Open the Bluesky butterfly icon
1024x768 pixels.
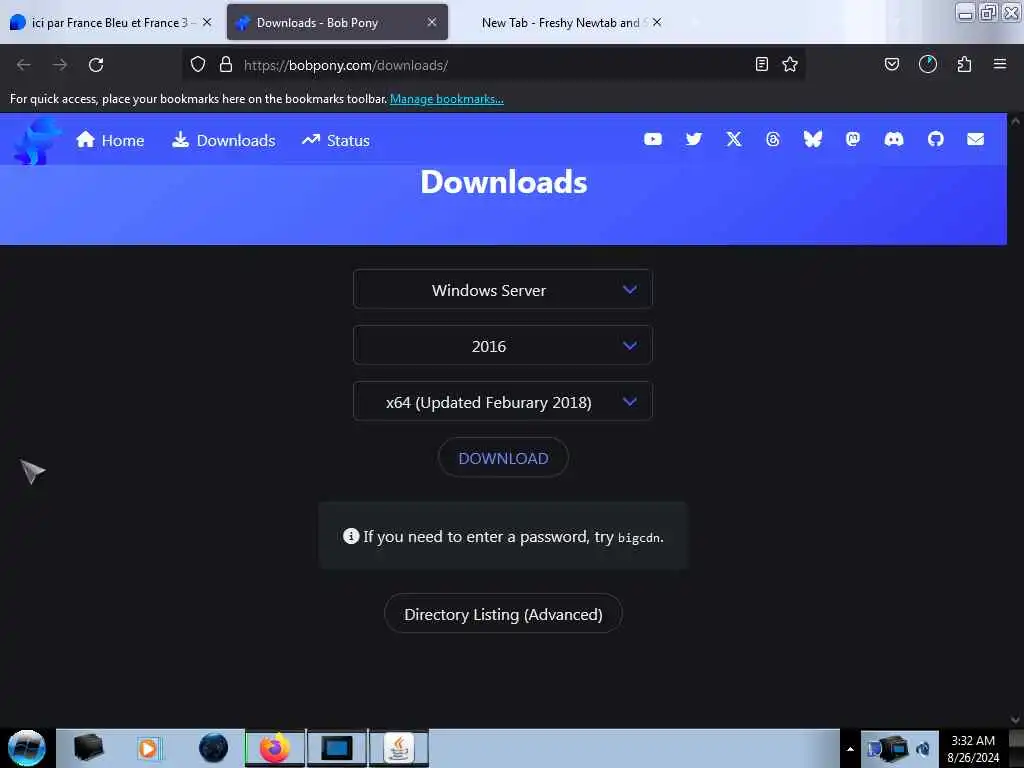click(x=812, y=139)
